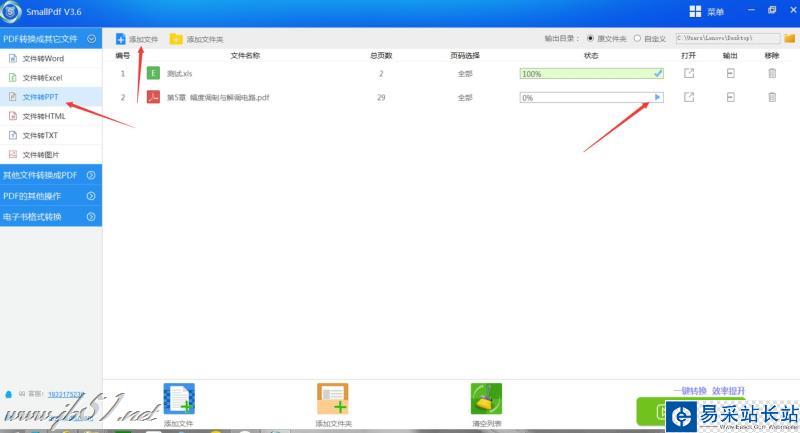
Task: Remove 测试.xls with its trash icon
Action: click(x=772, y=73)
